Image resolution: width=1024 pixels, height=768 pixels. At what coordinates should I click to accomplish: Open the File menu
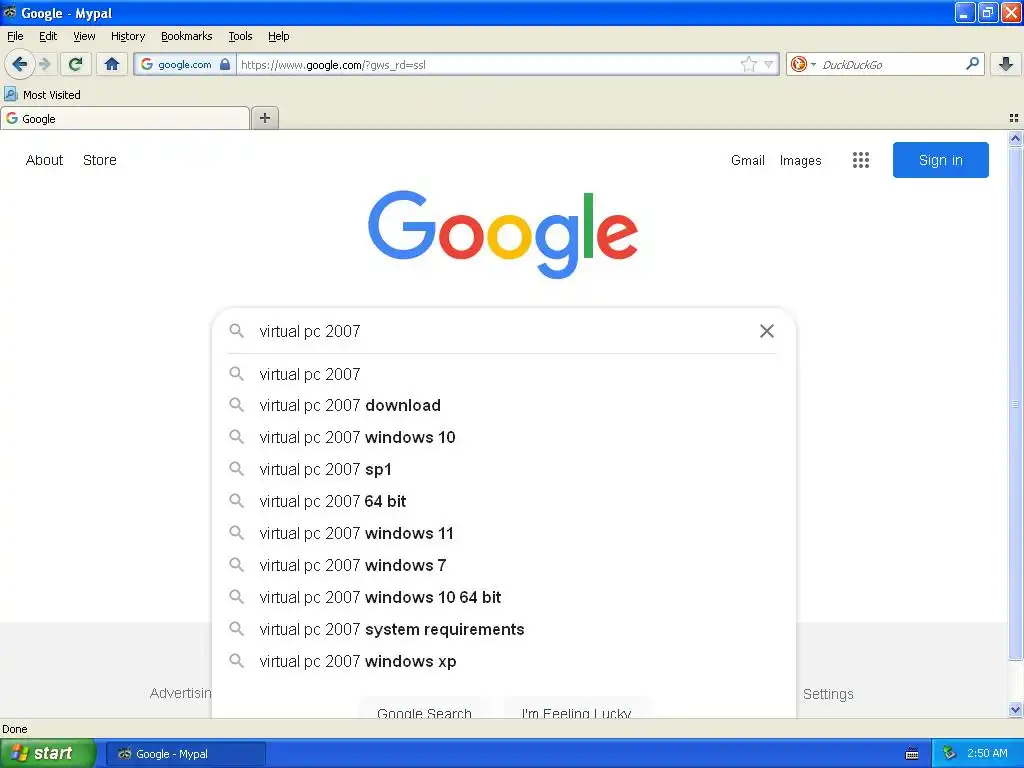click(15, 36)
